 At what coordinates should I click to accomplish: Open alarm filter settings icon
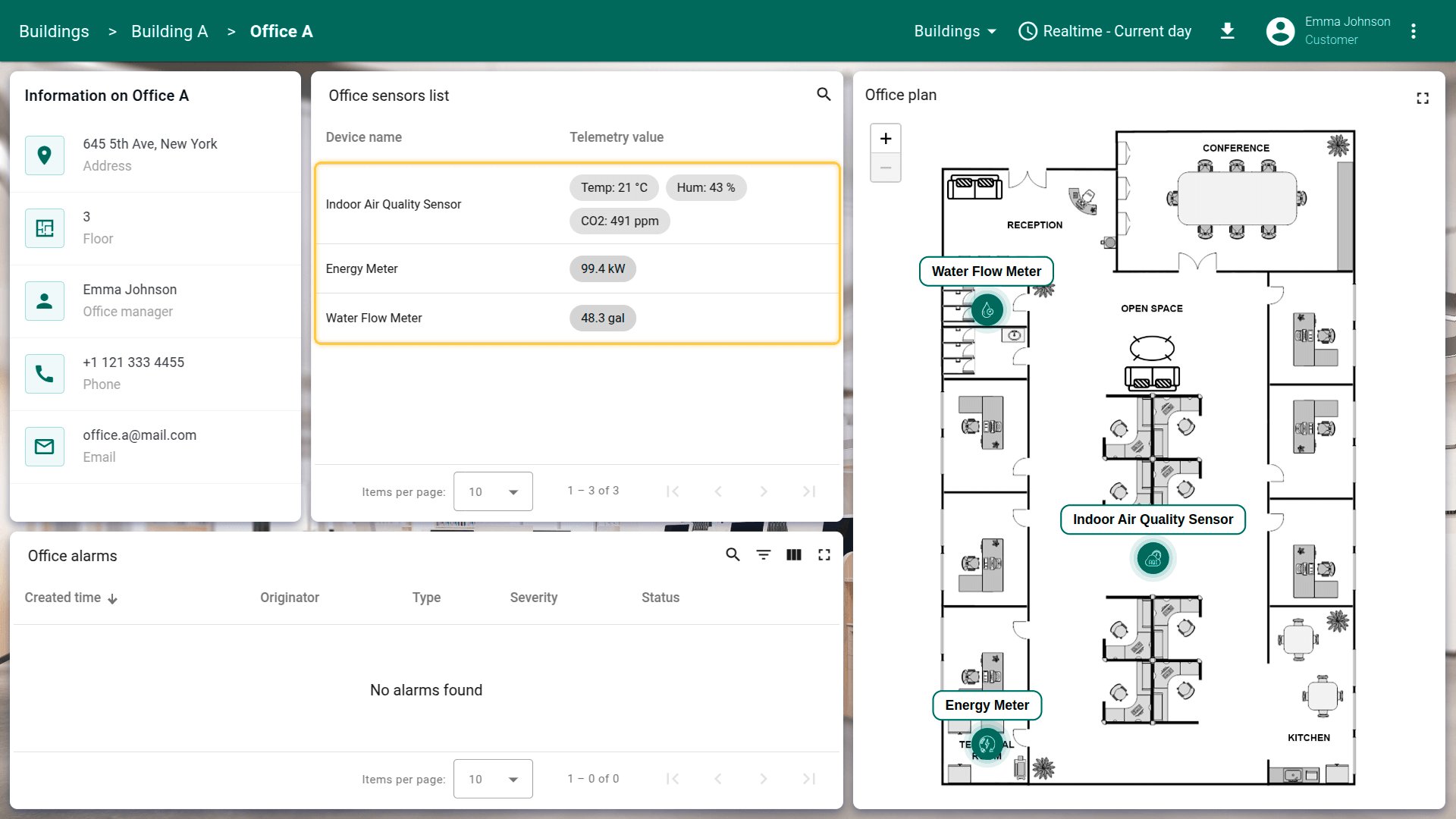click(763, 555)
